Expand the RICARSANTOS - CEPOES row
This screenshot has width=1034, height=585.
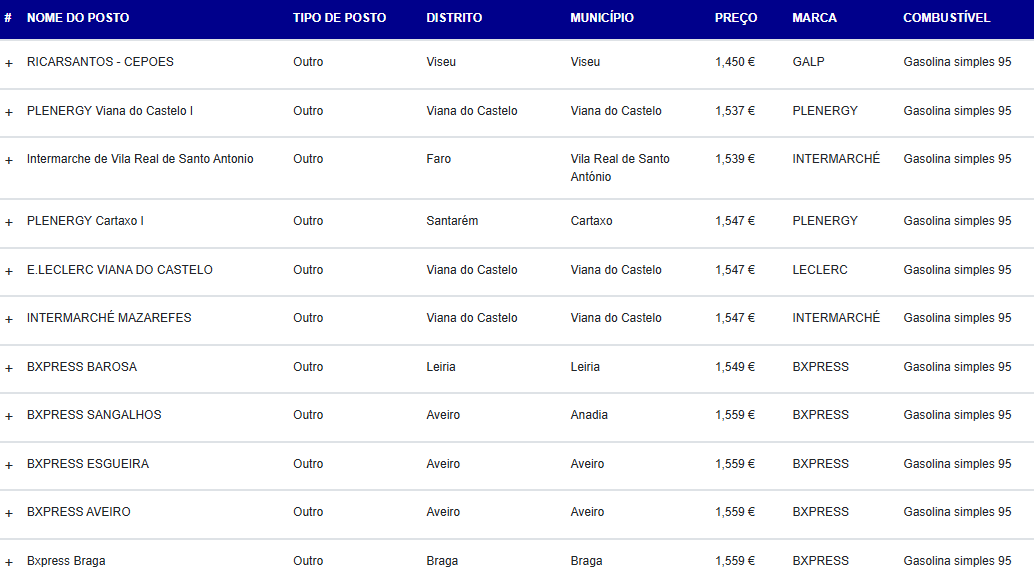[9, 63]
